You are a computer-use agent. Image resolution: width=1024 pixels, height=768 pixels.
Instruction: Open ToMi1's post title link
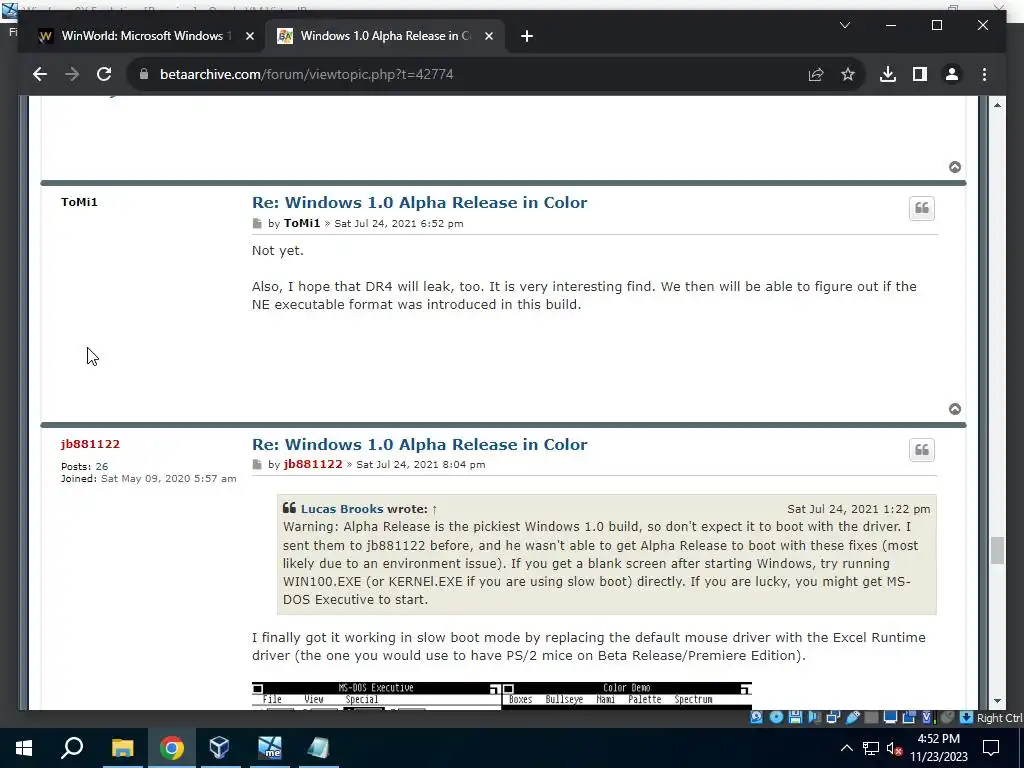coord(419,202)
